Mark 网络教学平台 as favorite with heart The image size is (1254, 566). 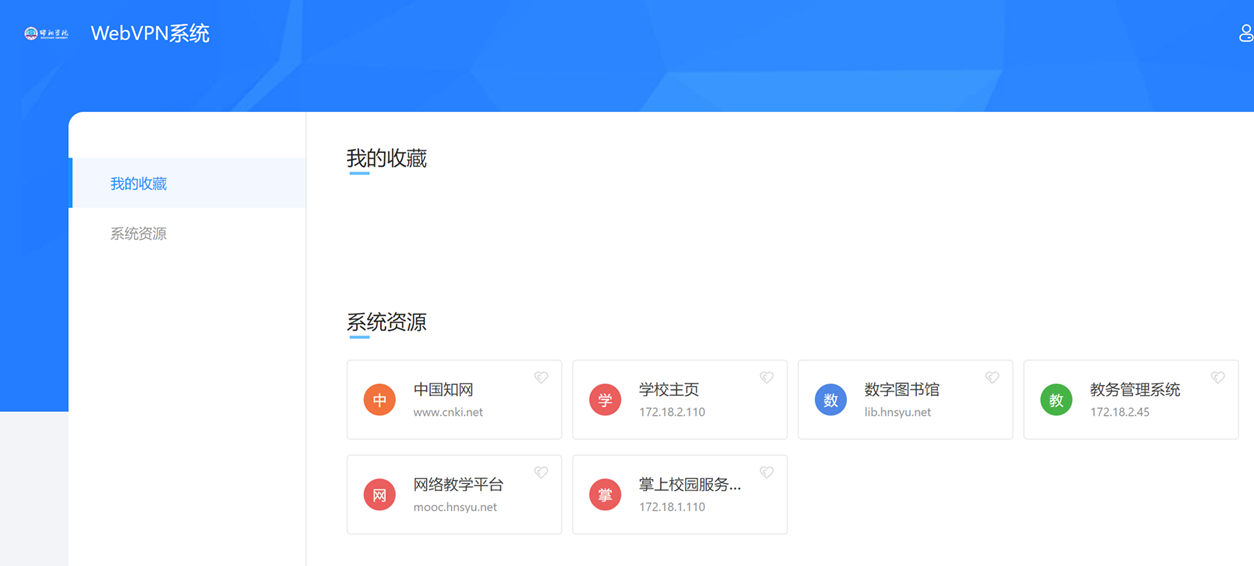[x=541, y=473]
